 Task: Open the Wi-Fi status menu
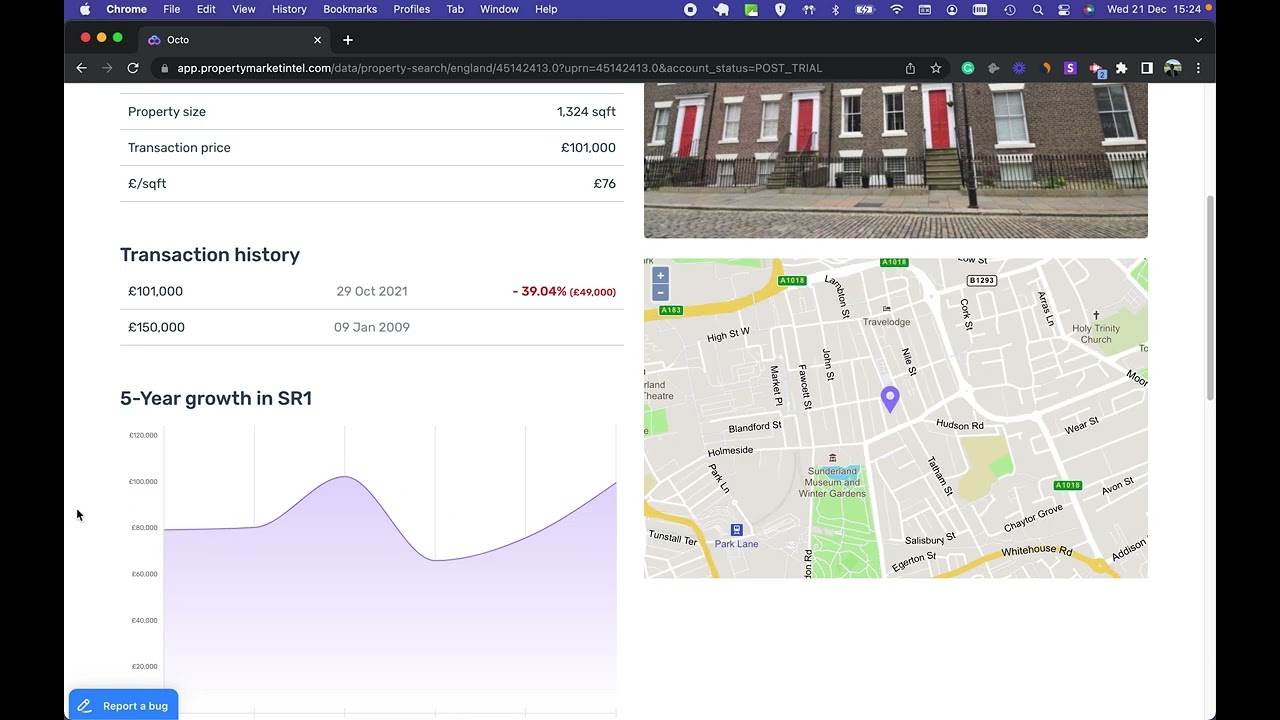tap(897, 9)
